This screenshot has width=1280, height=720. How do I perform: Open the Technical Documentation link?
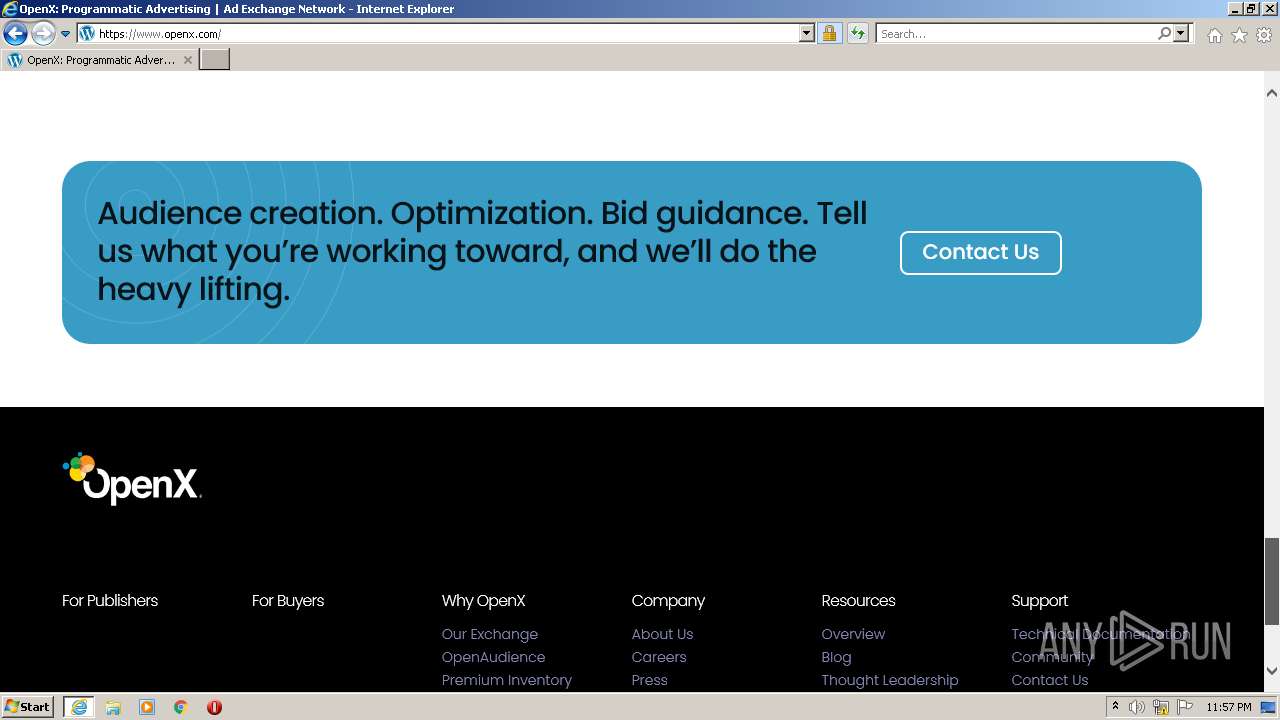1101,634
